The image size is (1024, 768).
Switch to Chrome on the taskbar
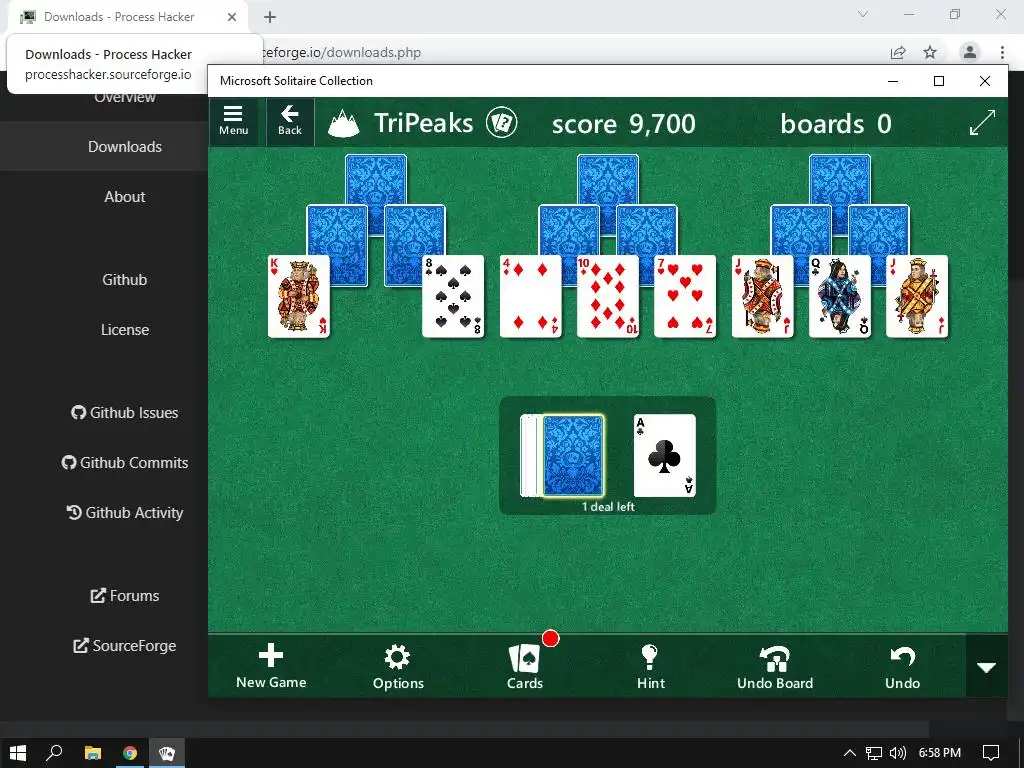[x=130, y=753]
